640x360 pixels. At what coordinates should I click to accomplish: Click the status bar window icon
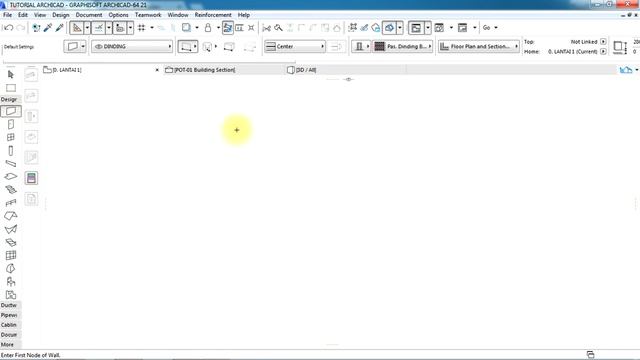[x=590, y=354]
